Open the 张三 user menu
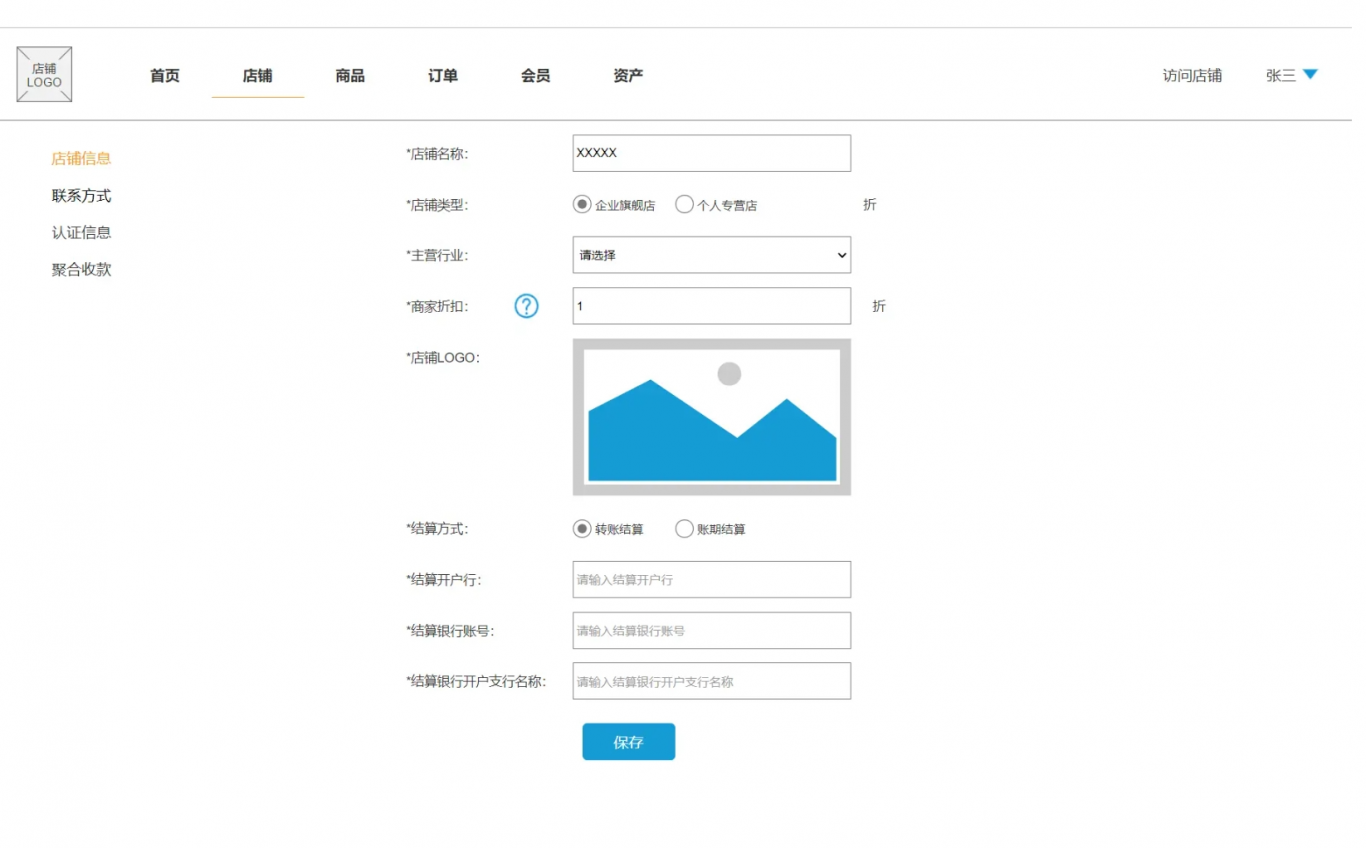This screenshot has width=1366, height=848. tap(1281, 76)
